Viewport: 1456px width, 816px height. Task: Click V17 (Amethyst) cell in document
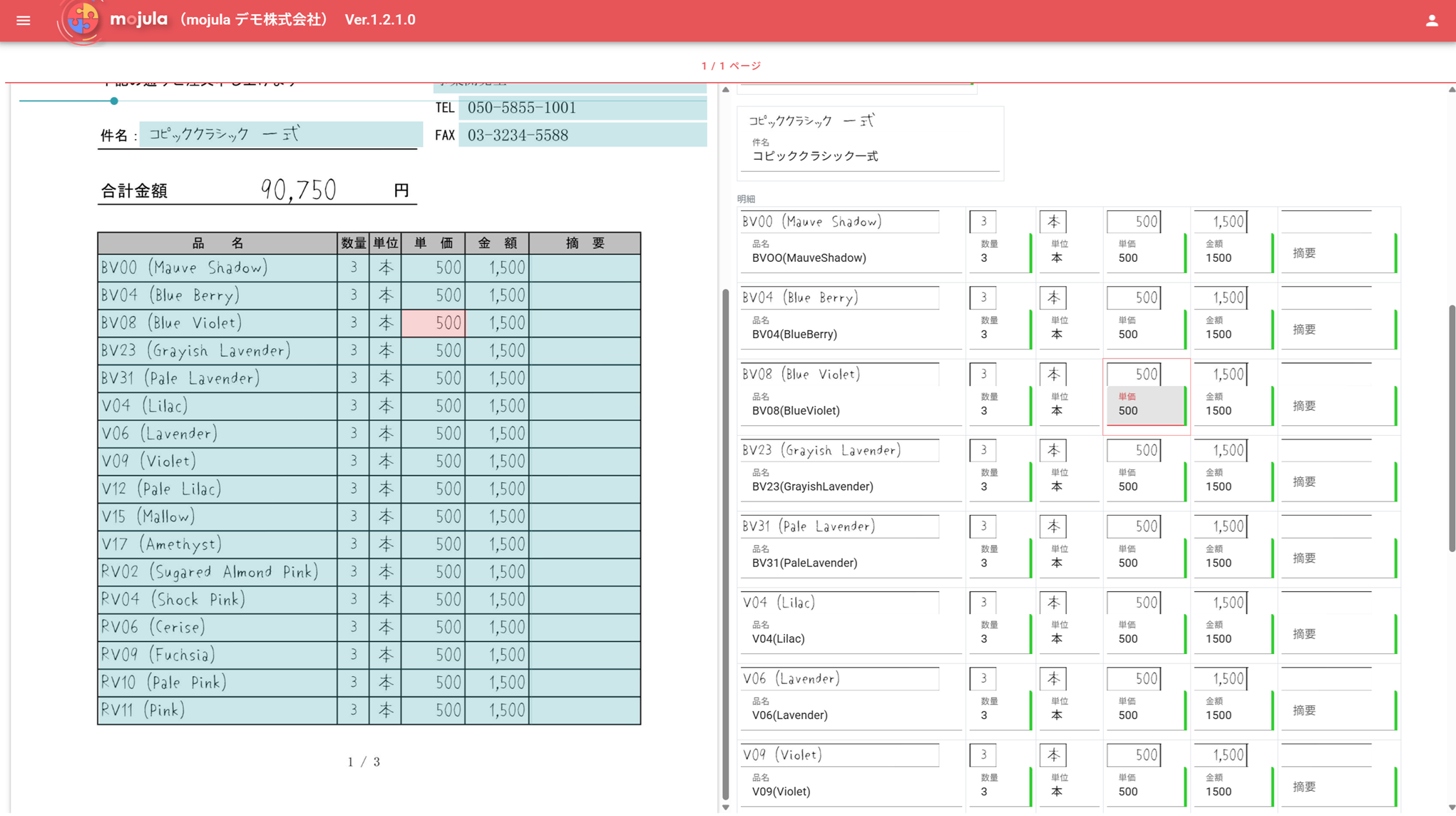pos(217,544)
